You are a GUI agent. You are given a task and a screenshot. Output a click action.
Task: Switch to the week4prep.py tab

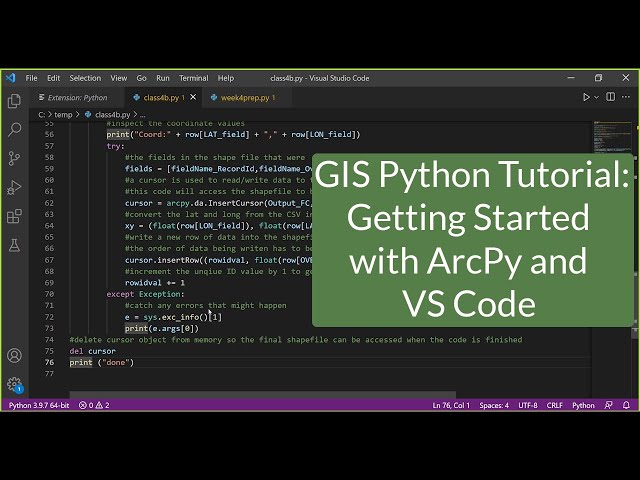[247, 98]
